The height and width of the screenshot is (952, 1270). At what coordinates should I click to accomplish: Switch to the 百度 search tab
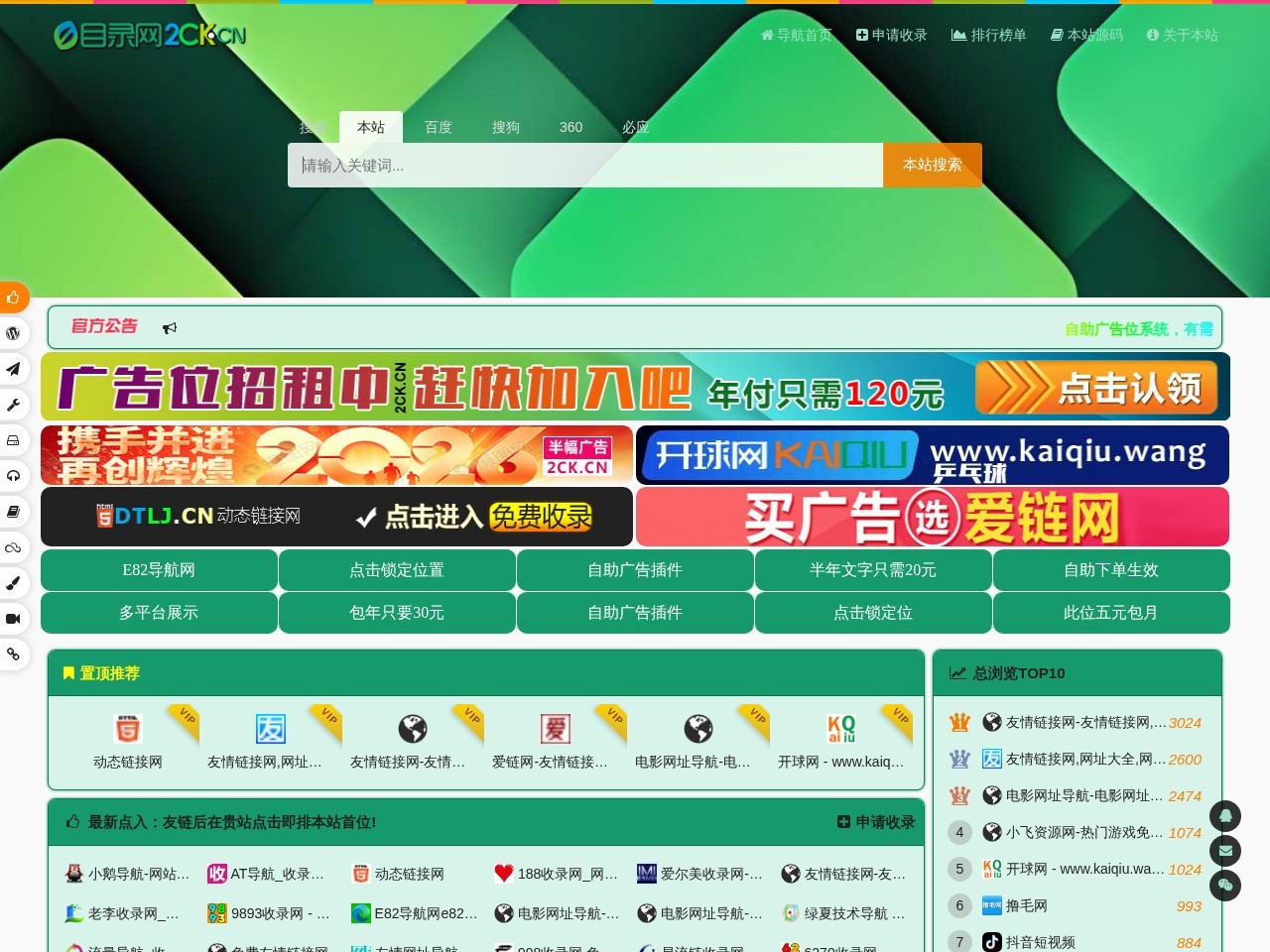[x=439, y=127]
